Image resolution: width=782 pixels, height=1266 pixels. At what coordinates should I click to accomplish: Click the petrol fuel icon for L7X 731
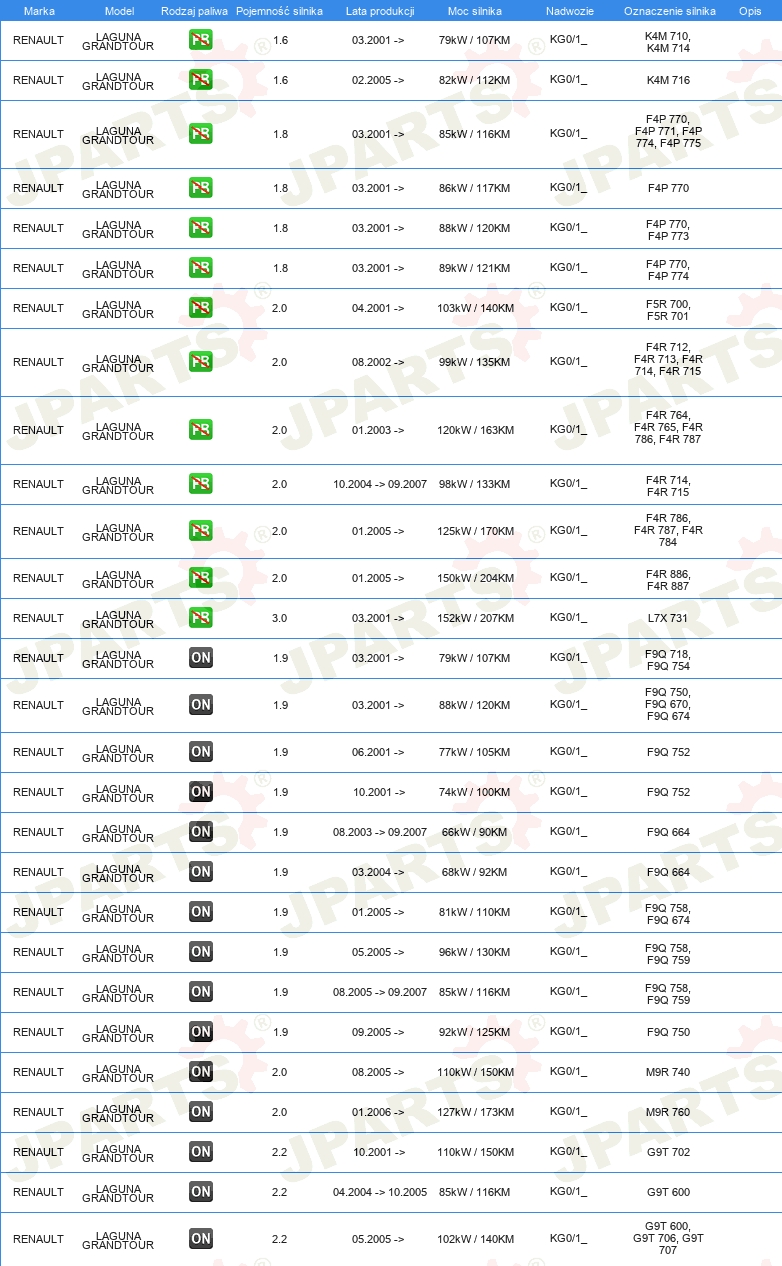(x=200, y=618)
